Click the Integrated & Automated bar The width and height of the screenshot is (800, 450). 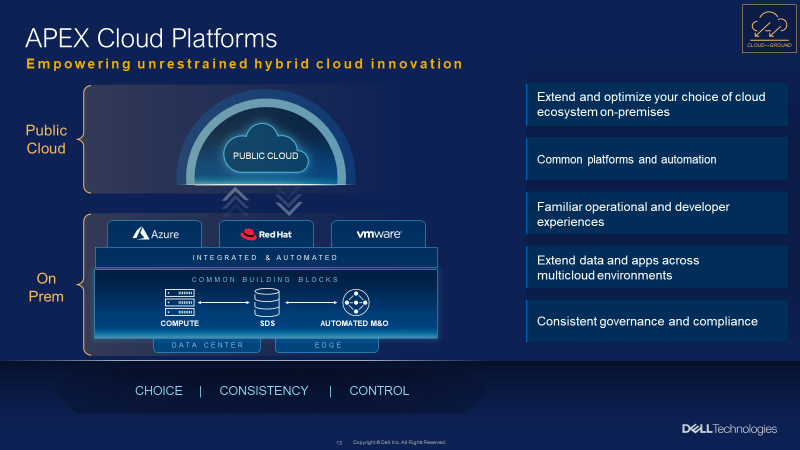pos(266,258)
